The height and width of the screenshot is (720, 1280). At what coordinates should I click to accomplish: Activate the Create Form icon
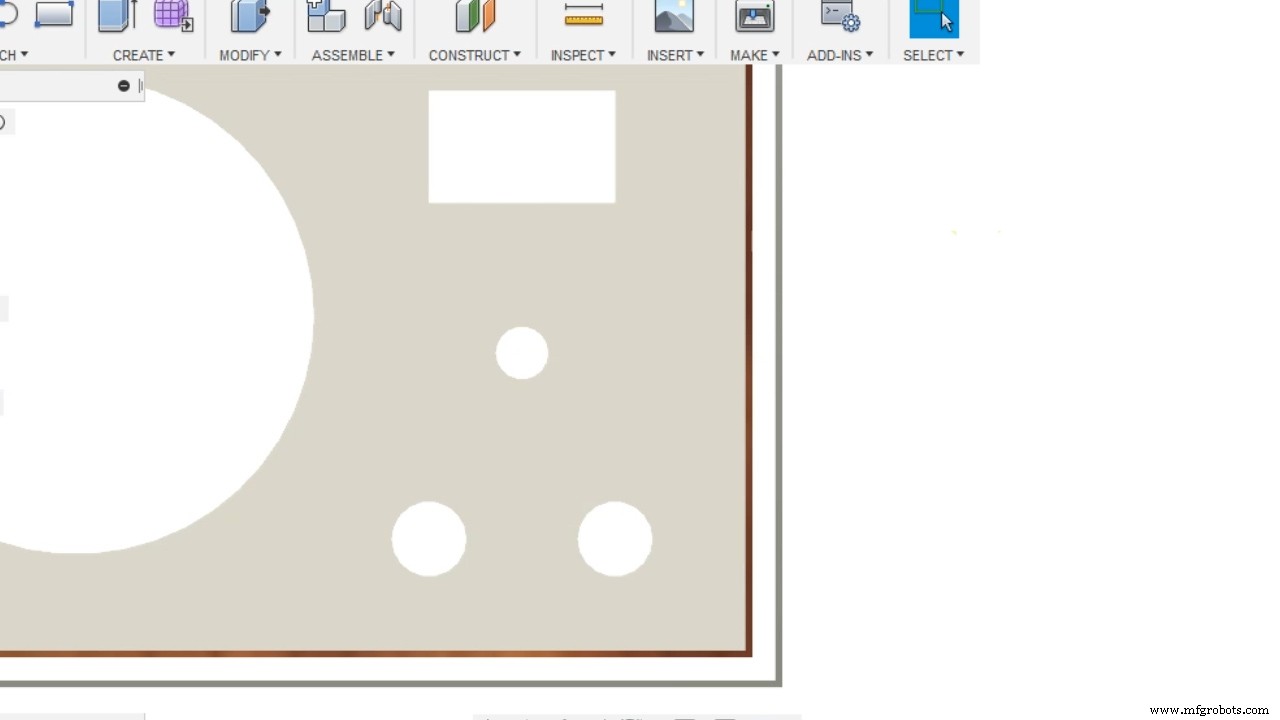pyautogui.click(x=172, y=15)
